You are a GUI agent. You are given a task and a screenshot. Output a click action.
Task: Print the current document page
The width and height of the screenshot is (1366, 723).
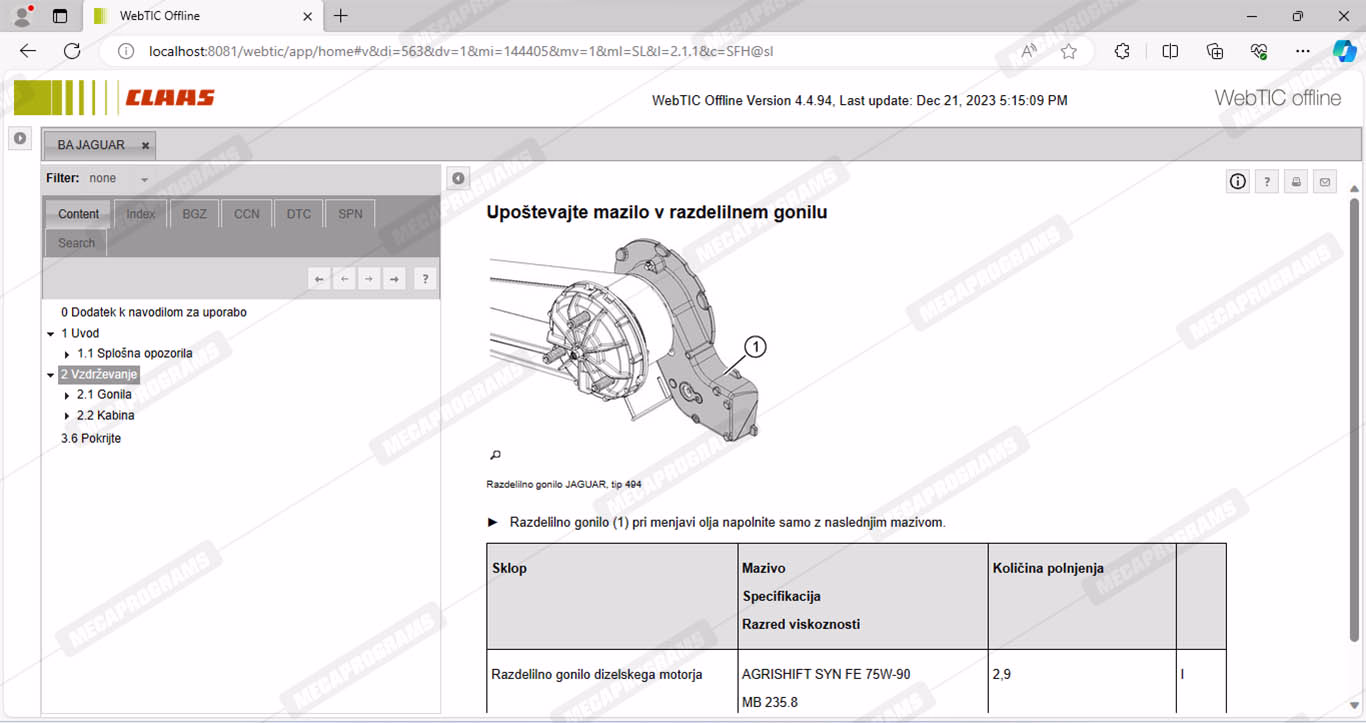(x=1296, y=181)
